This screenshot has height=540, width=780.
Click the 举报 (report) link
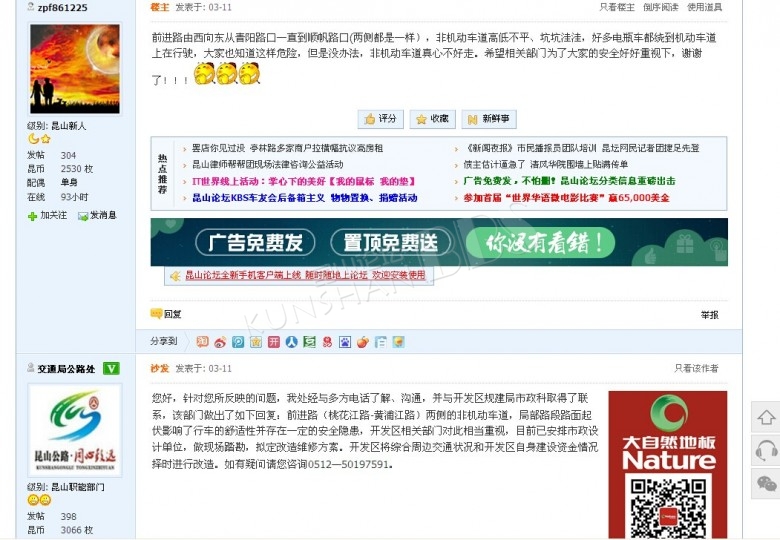pos(709,315)
